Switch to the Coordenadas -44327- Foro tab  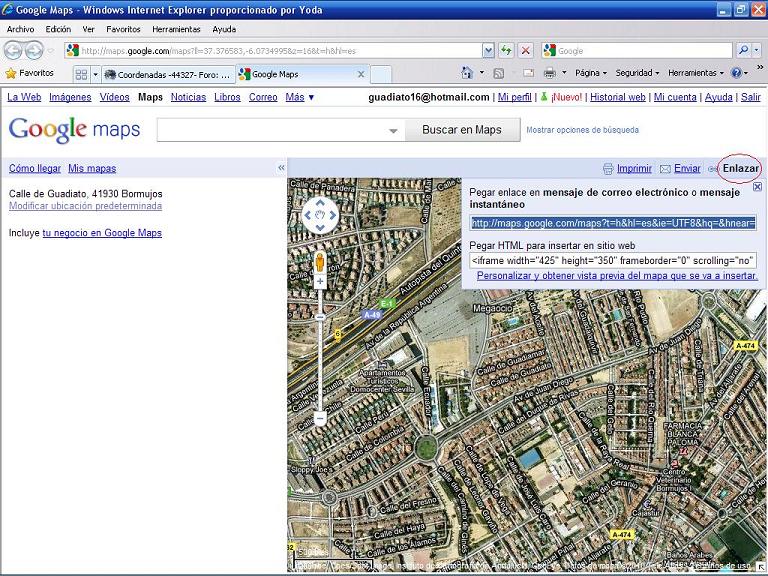coord(168,74)
